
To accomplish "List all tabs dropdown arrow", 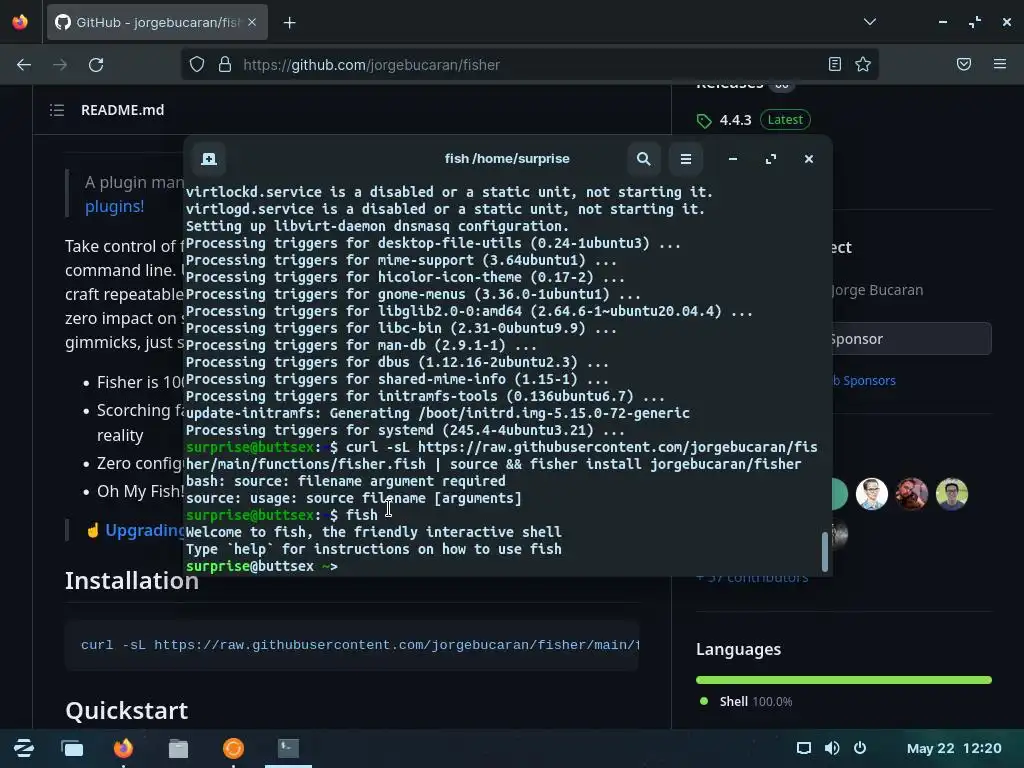I will 870,22.
